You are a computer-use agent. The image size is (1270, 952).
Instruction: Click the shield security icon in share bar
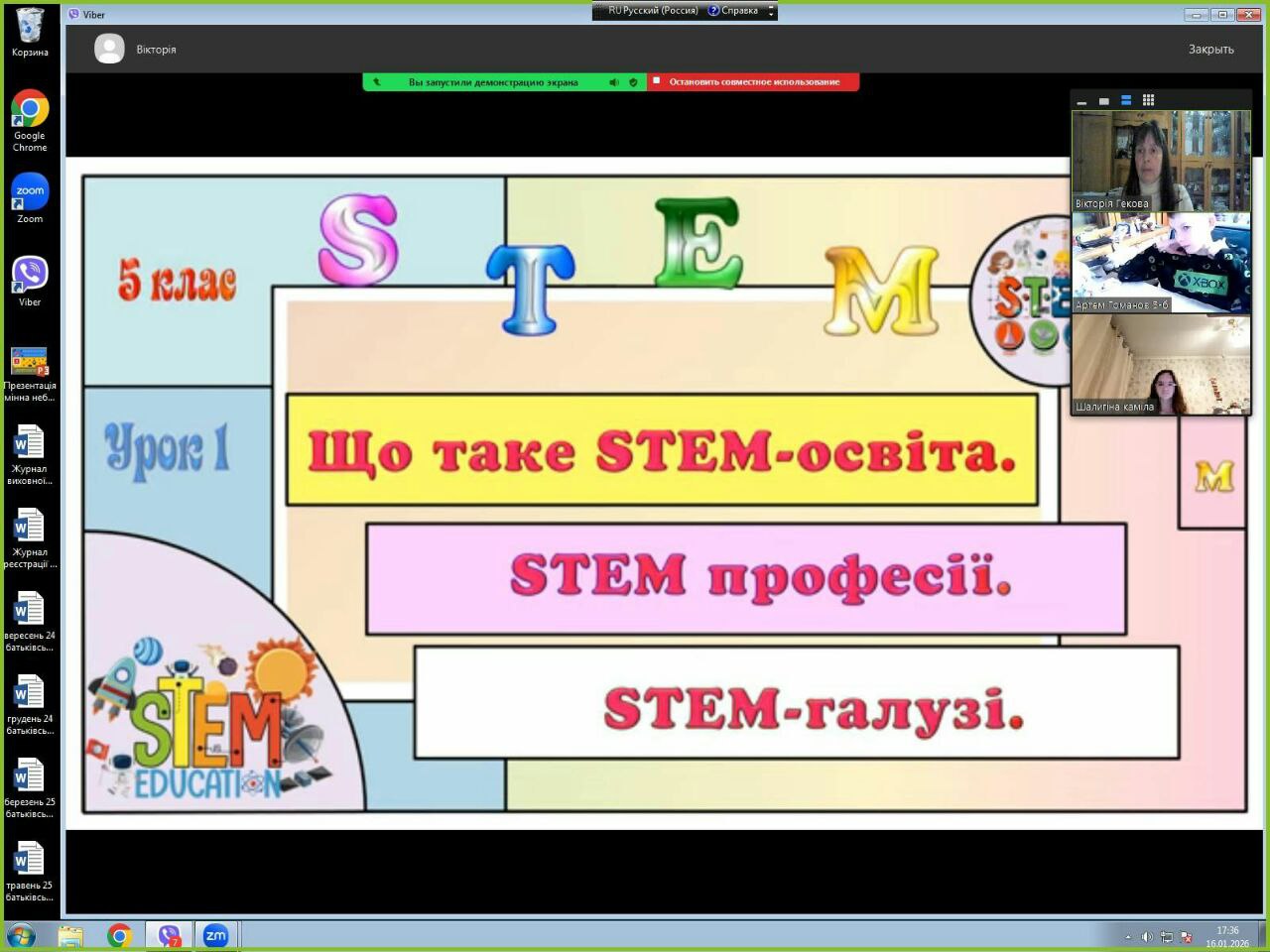(633, 82)
